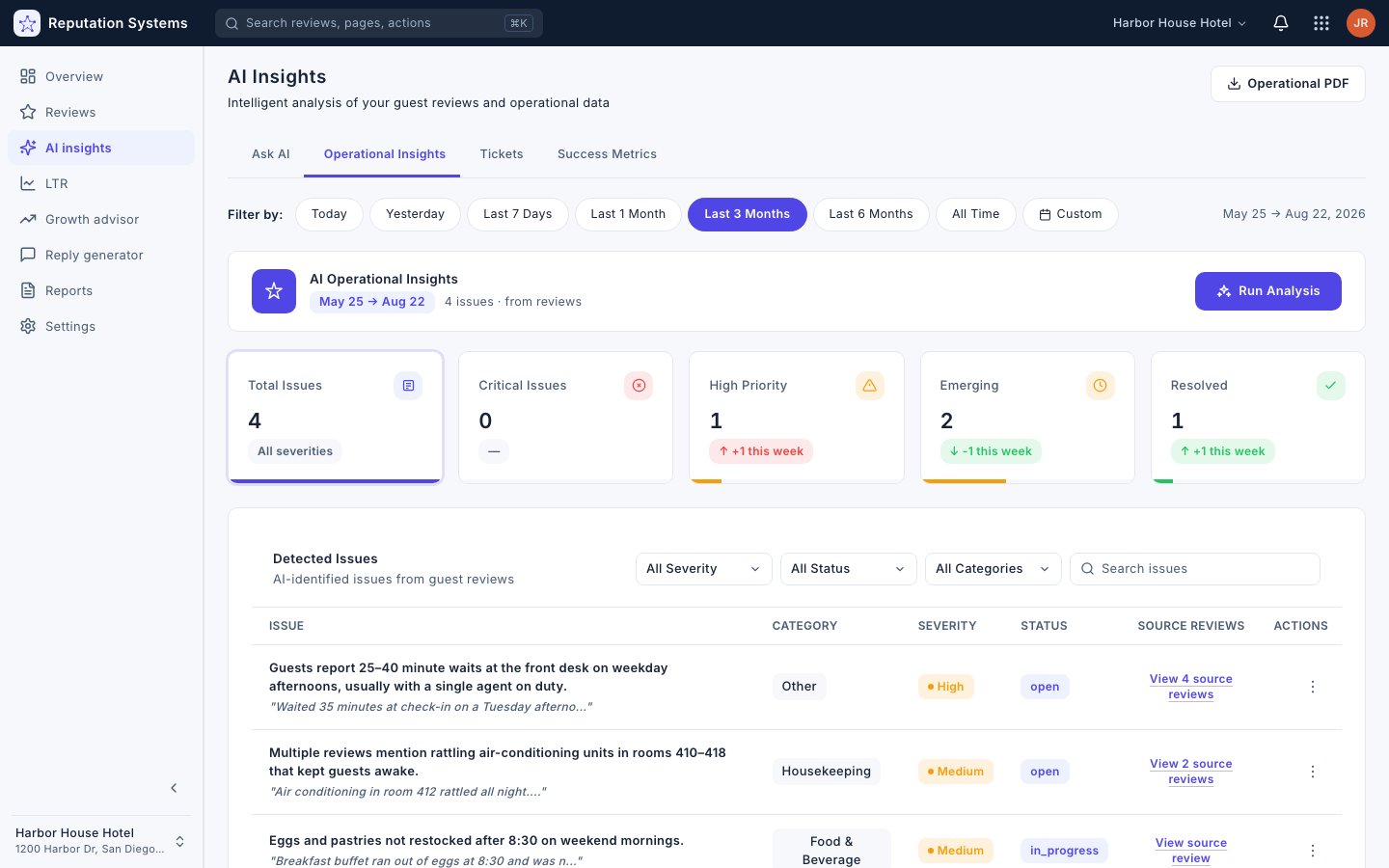Viewport: 1389px width, 868px height.
Task: Open Growth advisor in the sidebar
Action: 101,219
